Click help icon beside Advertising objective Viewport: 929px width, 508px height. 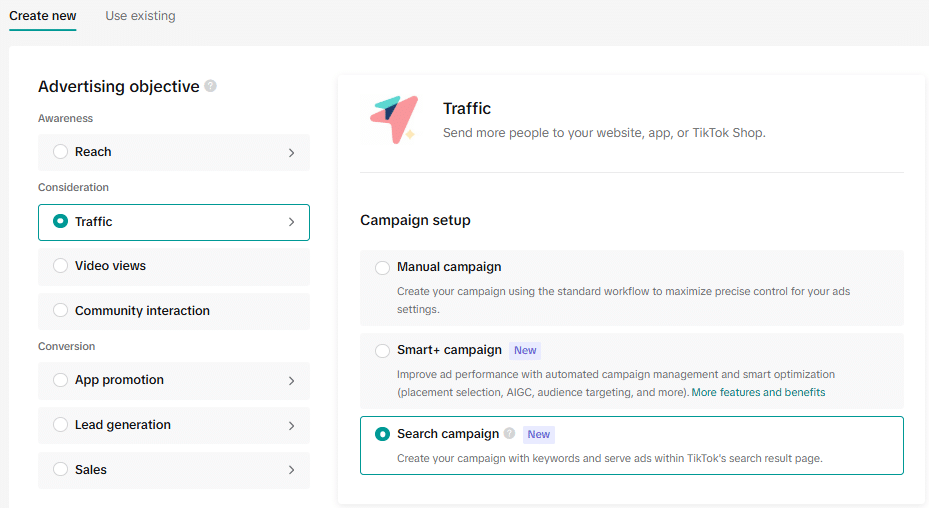[211, 86]
